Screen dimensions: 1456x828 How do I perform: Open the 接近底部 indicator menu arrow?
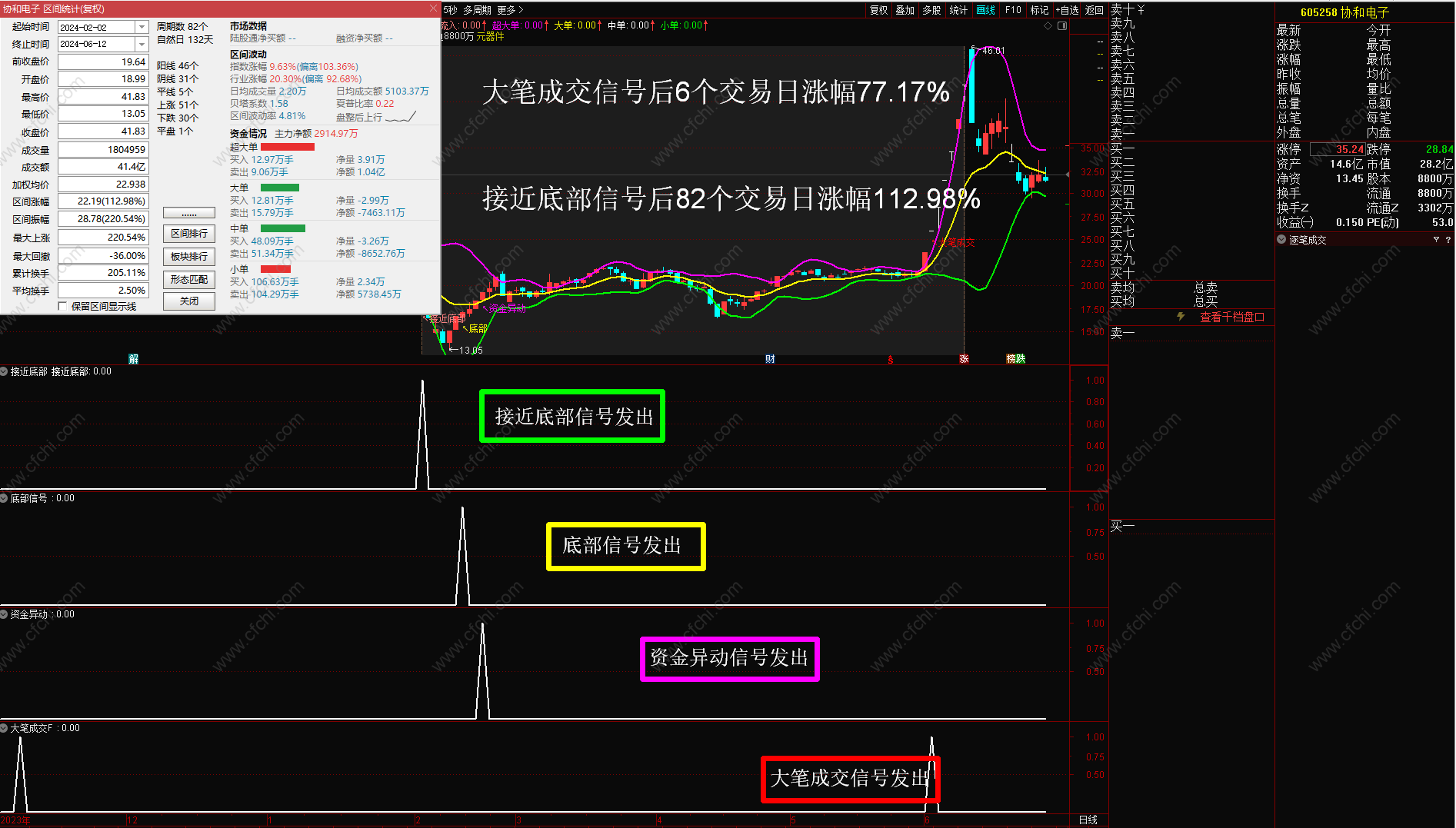click(x=4, y=371)
